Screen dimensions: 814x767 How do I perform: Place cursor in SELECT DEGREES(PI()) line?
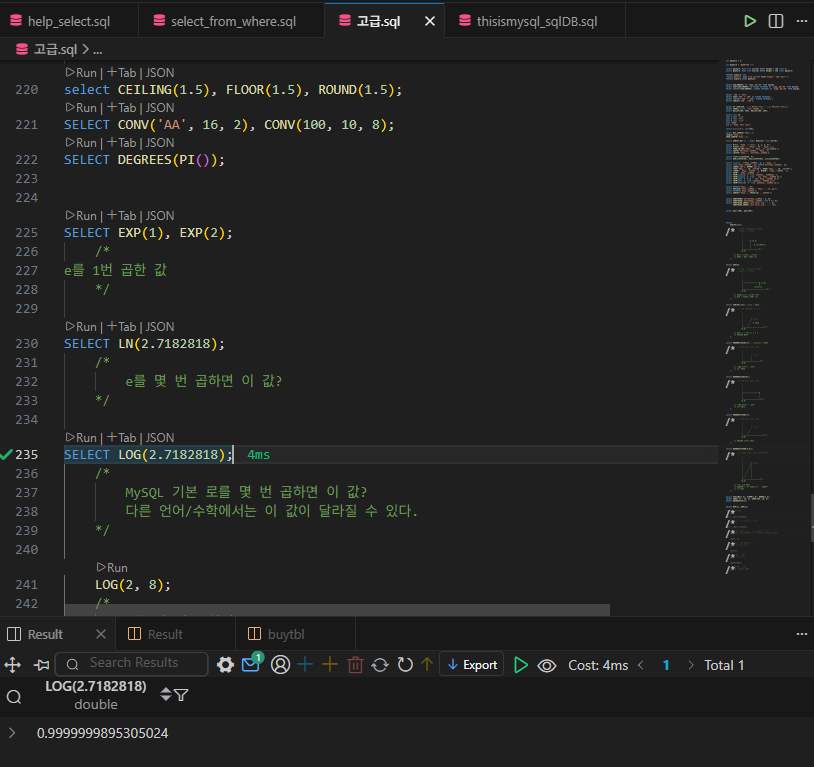[144, 160]
